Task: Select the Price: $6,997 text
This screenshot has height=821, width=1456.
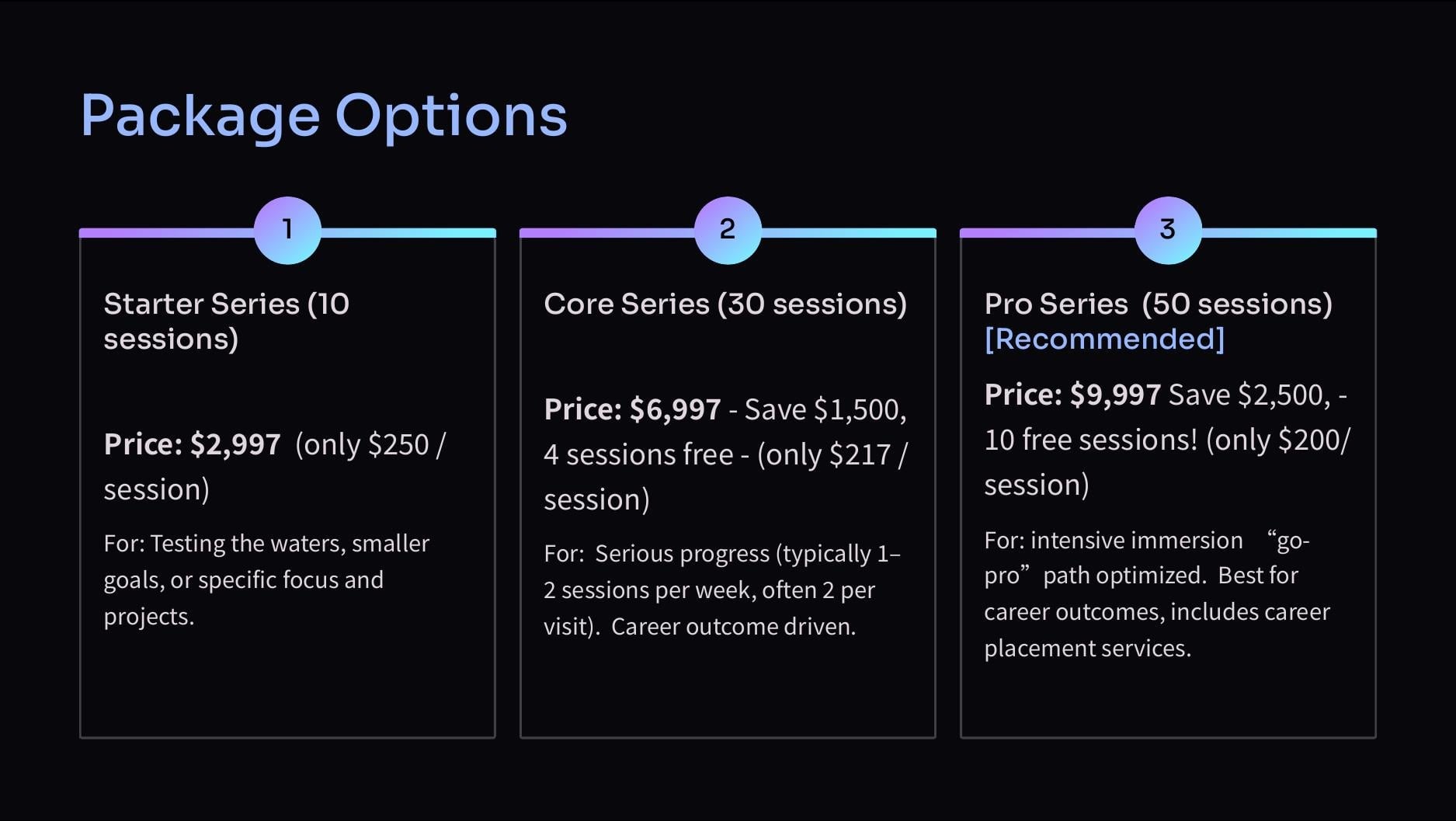Action: [632, 409]
